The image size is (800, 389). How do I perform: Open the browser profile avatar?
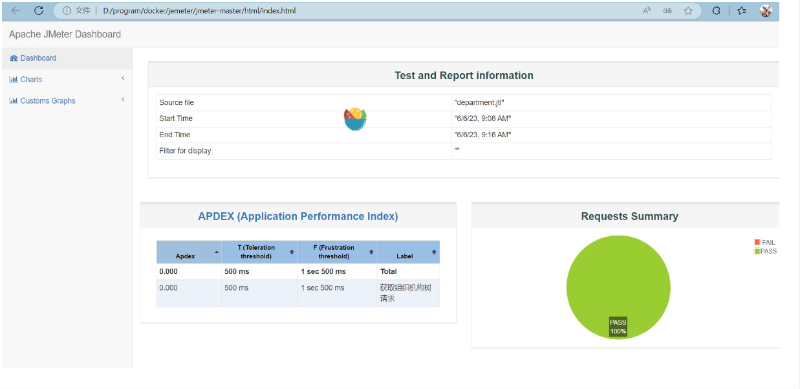pyautogui.click(x=766, y=10)
